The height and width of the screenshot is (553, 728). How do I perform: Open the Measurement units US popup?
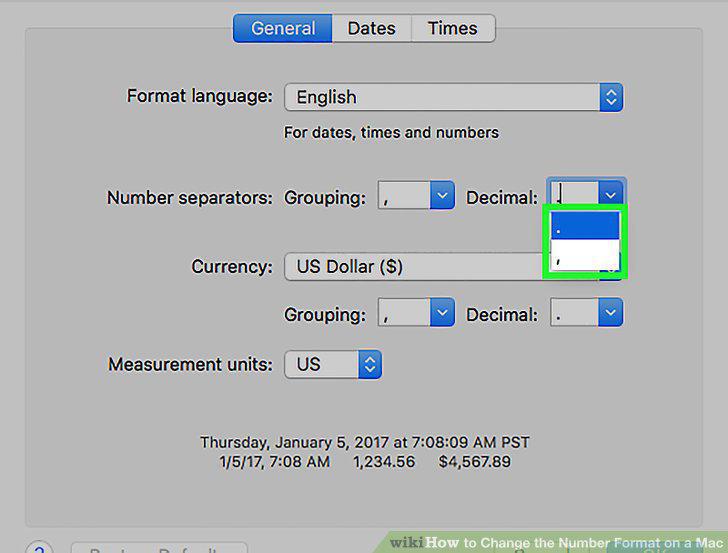click(333, 364)
